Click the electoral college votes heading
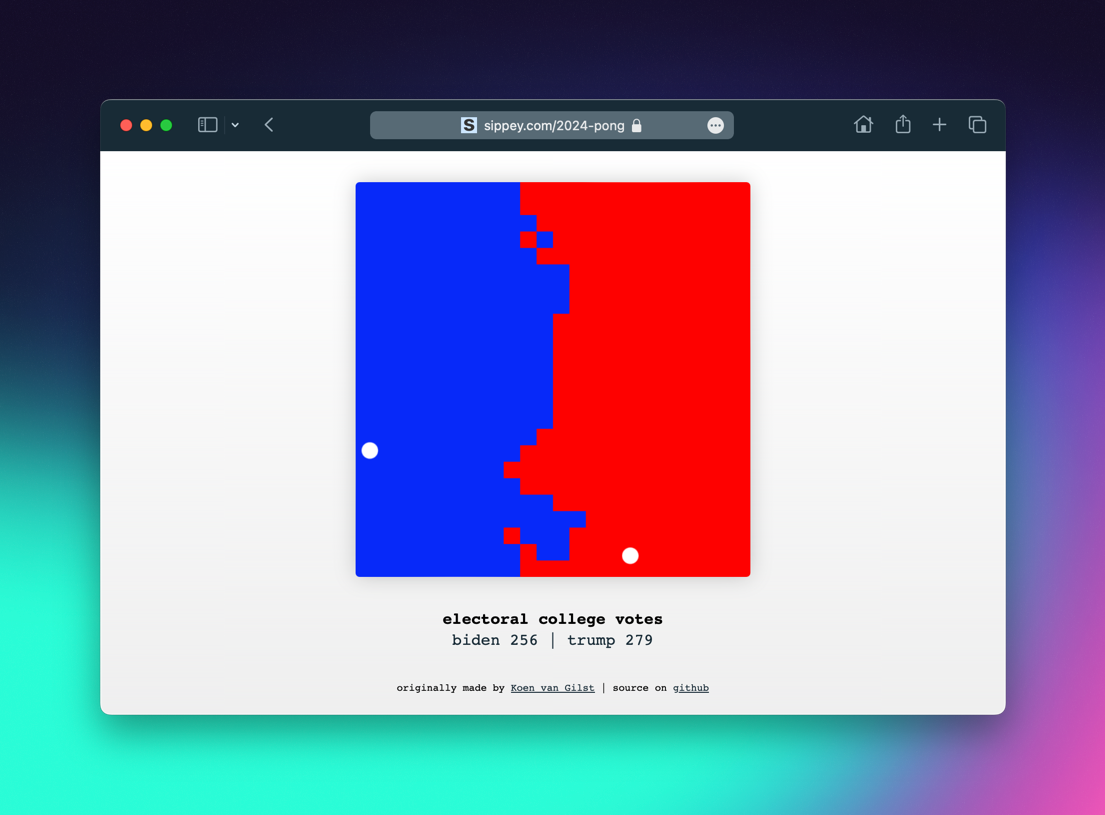The height and width of the screenshot is (815, 1105). point(552,619)
